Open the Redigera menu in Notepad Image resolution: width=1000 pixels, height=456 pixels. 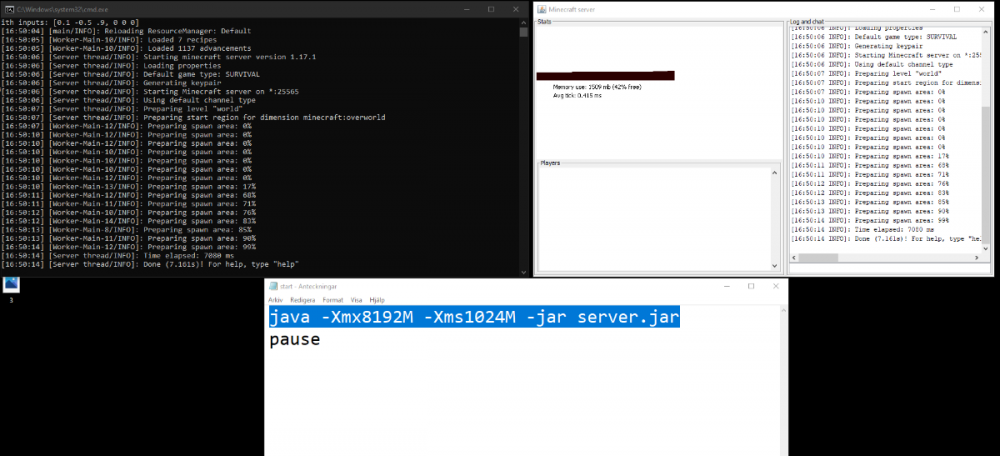tap(301, 299)
